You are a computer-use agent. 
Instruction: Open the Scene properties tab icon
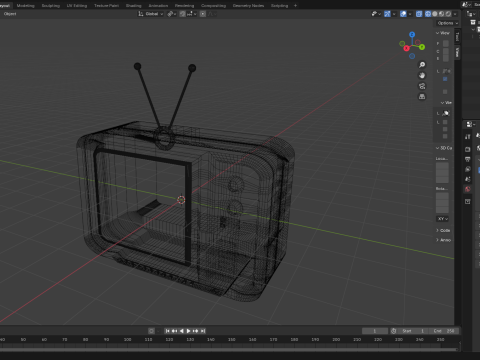(468, 179)
